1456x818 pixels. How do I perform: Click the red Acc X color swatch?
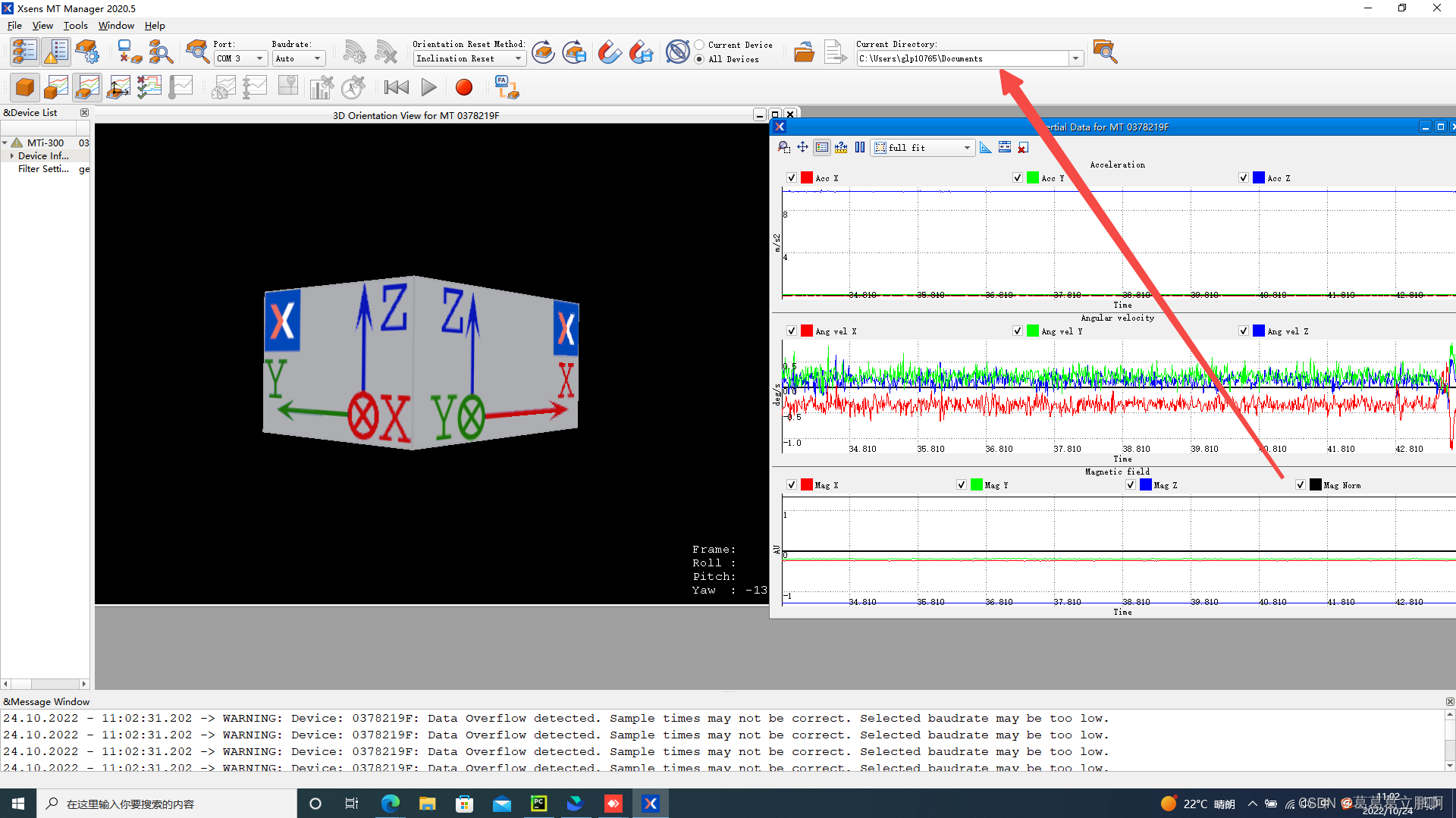(807, 177)
